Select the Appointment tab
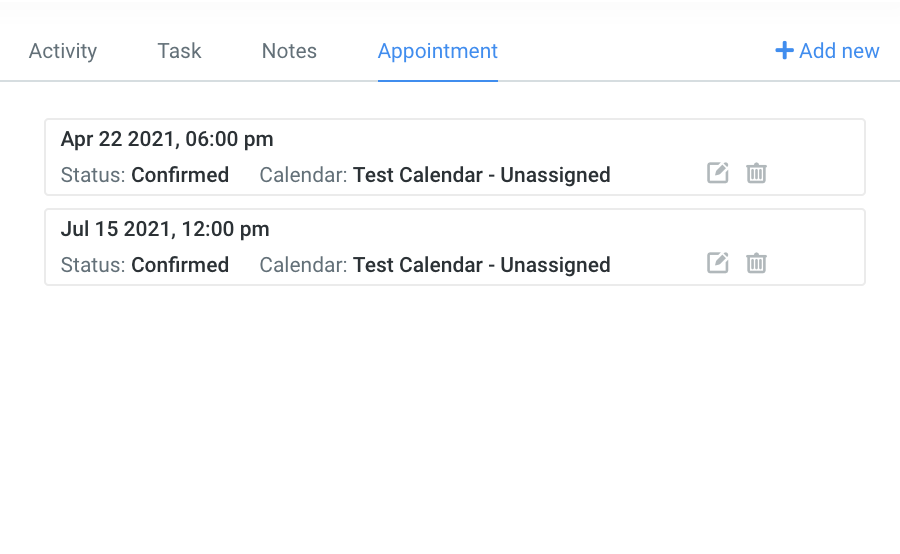 437,51
